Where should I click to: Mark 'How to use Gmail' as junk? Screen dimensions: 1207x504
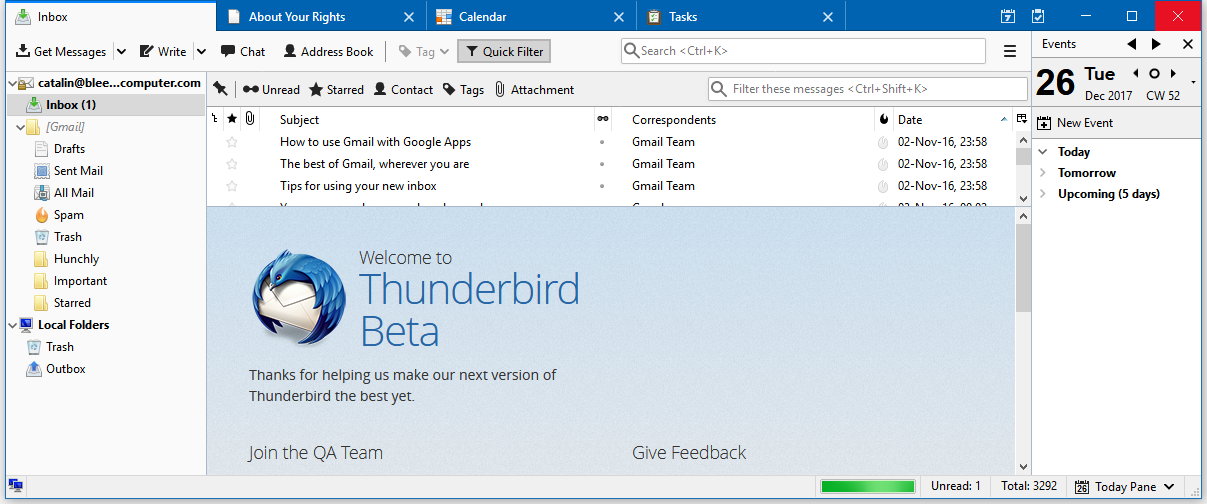tap(883, 142)
